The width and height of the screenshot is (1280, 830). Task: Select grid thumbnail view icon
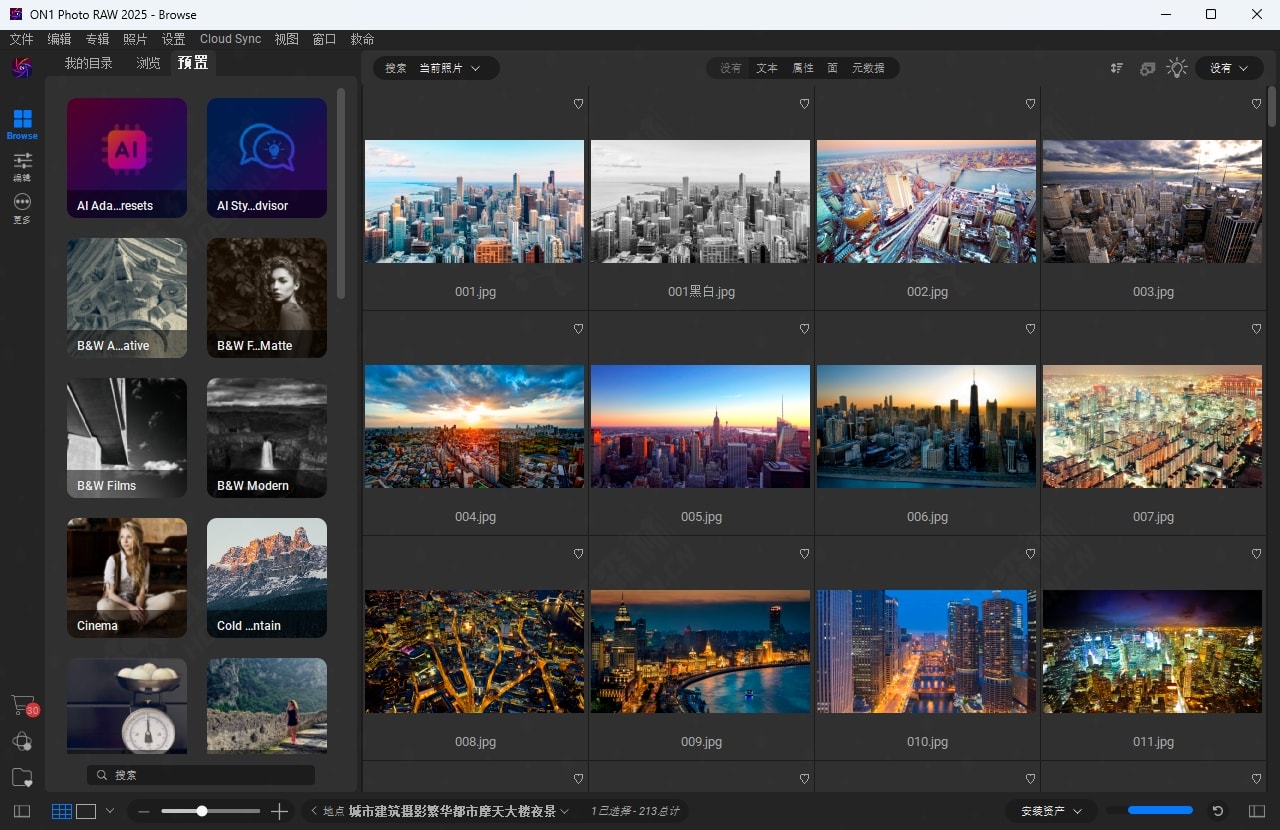[62, 811]
